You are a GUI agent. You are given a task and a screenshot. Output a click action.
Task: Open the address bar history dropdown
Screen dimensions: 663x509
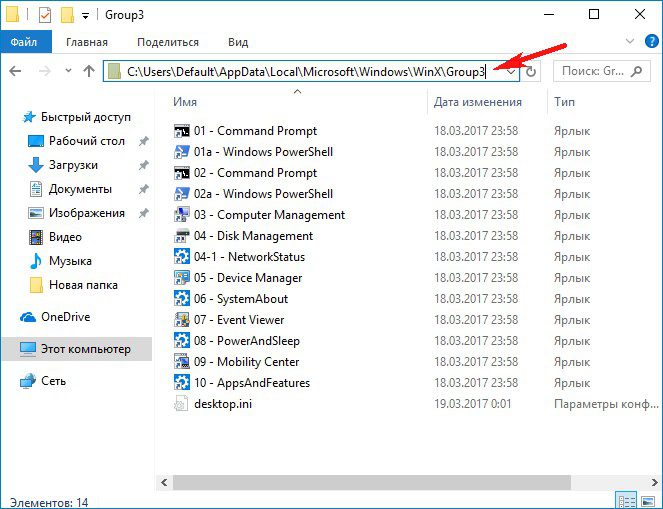pos(511,71)
